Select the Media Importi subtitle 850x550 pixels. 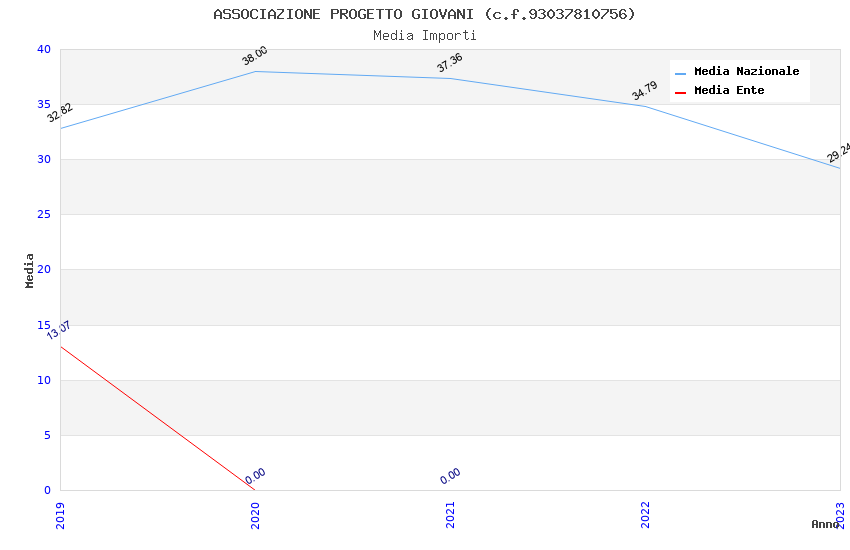[x=424, y=35]
